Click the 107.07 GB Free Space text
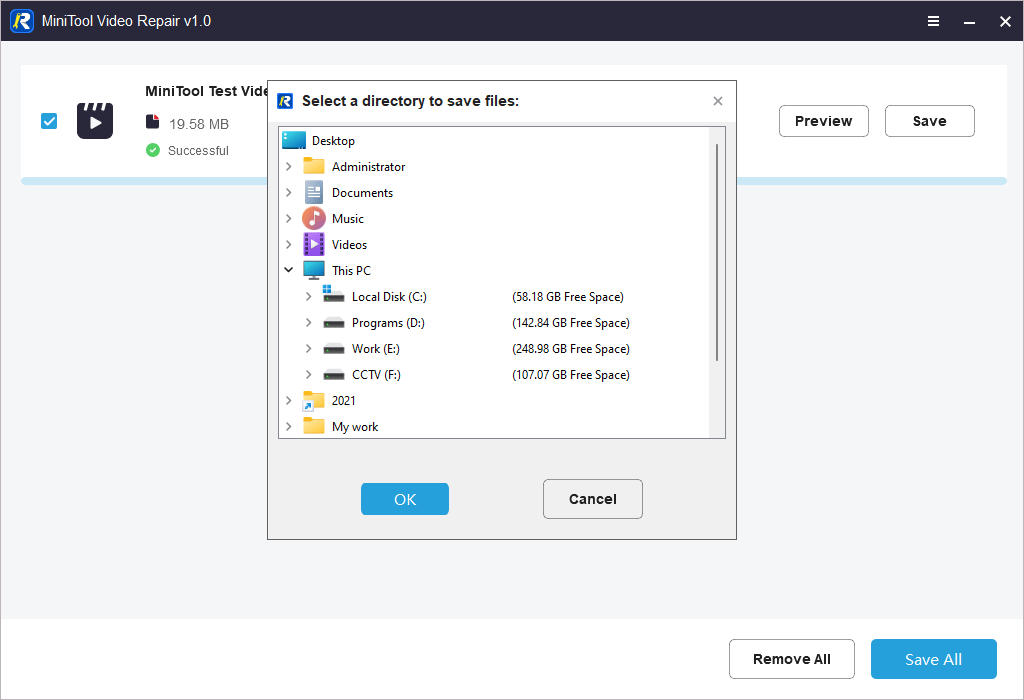 [x=571, y=375]
